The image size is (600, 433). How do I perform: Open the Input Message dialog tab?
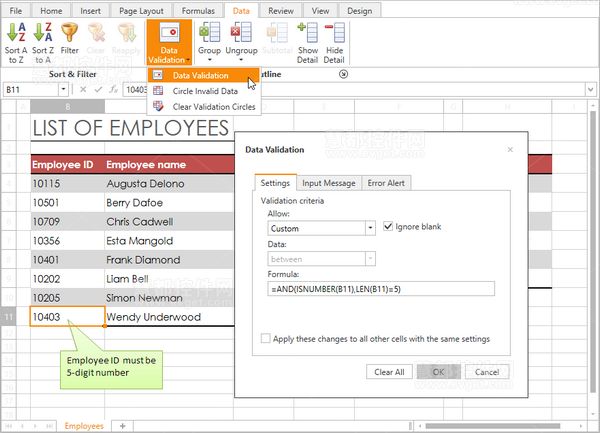point(329,183)
